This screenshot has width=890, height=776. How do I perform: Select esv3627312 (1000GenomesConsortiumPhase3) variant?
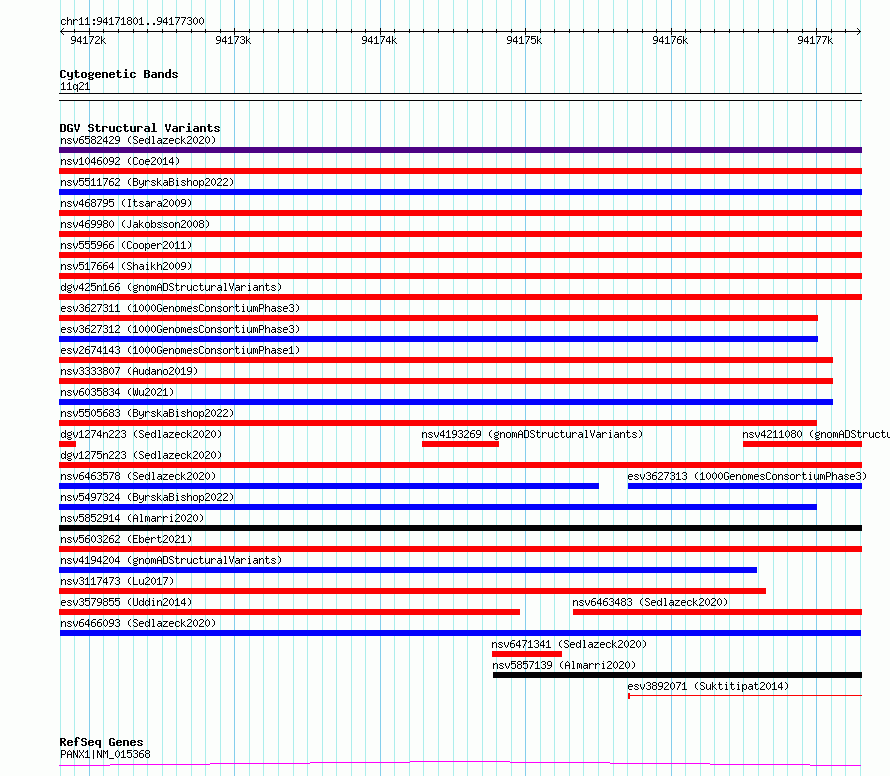pos(180,329)
